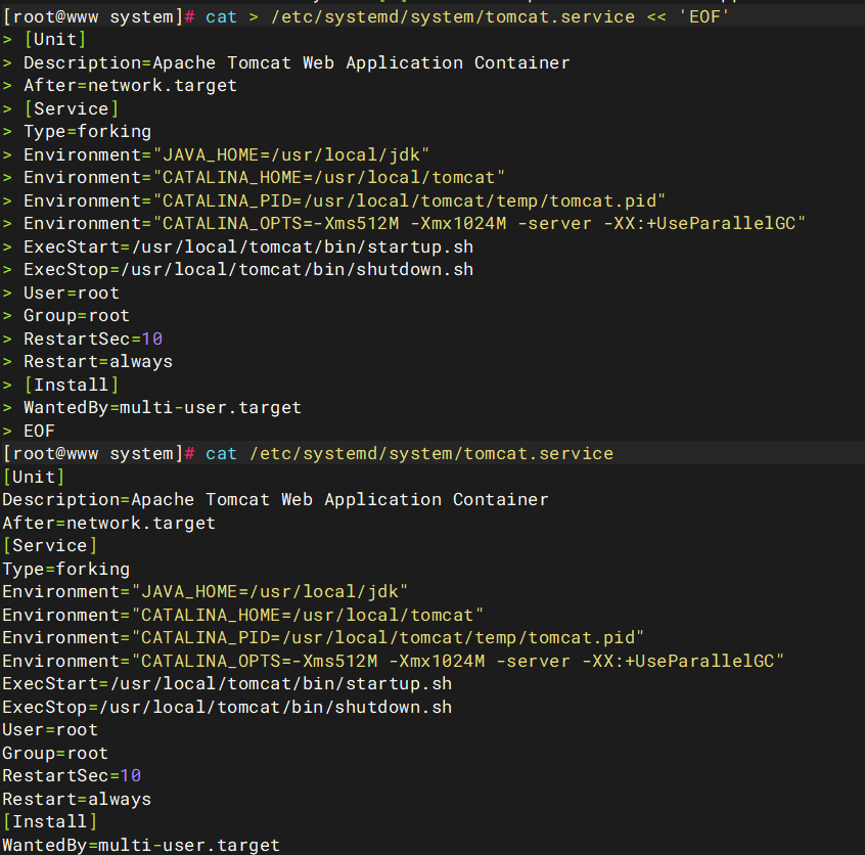The image size is (865, 855).
Task: Click 'User=root' on the '>' prompt line
Action: click(71, 292)
